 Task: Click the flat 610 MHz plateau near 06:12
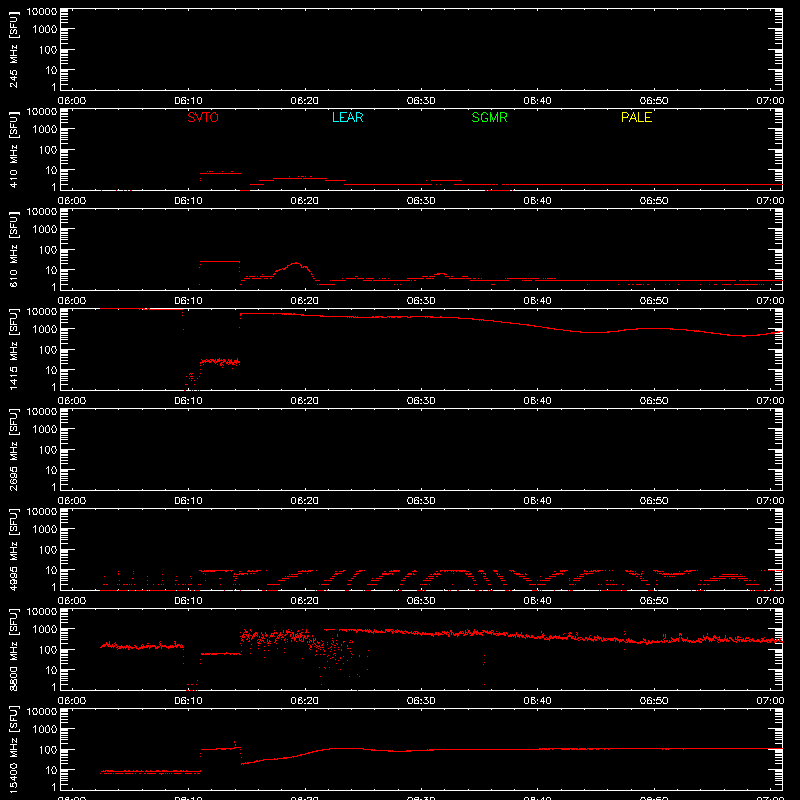(220, 262)
